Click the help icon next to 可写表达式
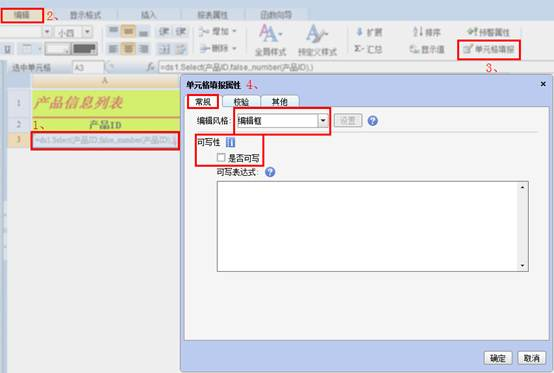 pos(270,172)
